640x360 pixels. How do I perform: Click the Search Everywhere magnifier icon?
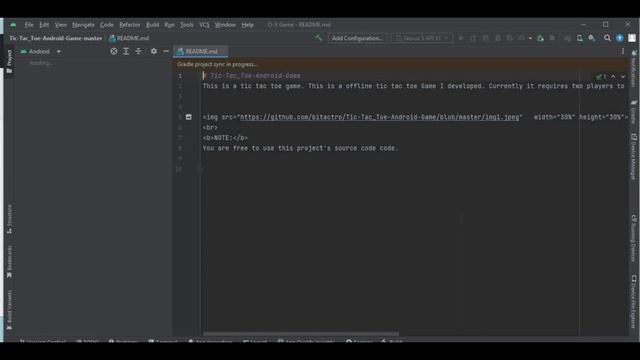[x=607, y=38]
